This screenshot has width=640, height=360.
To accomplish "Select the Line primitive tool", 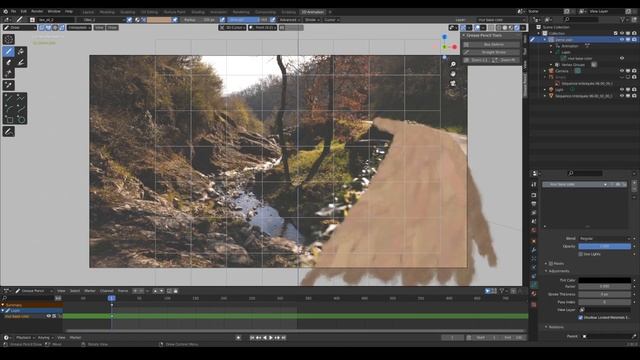I will (9, 98).
